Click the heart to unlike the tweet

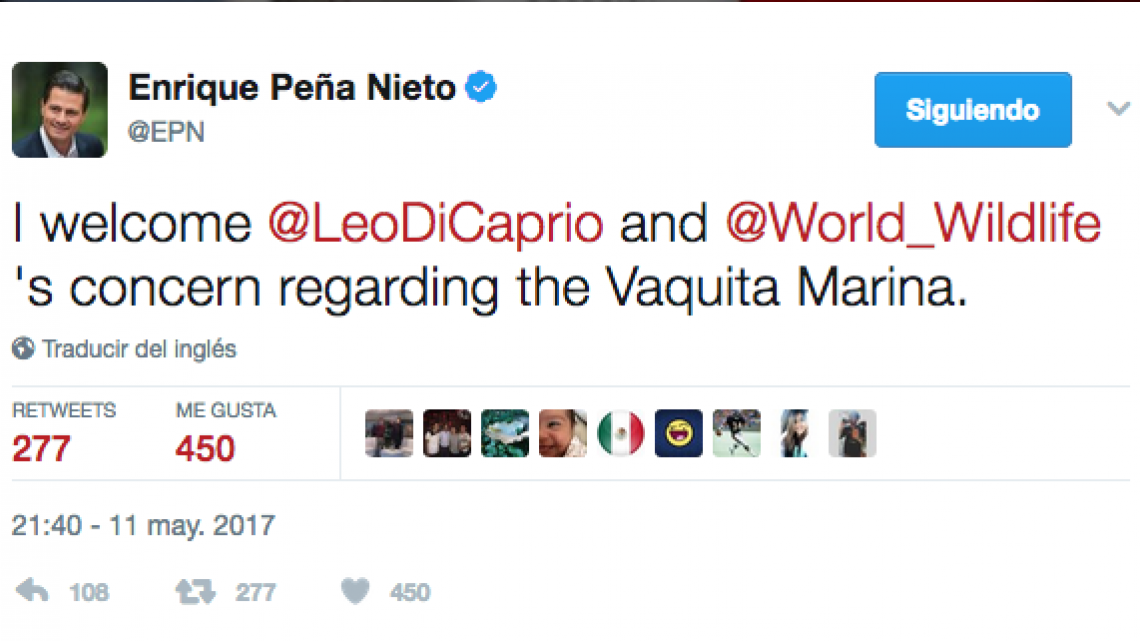click(356, 591)
